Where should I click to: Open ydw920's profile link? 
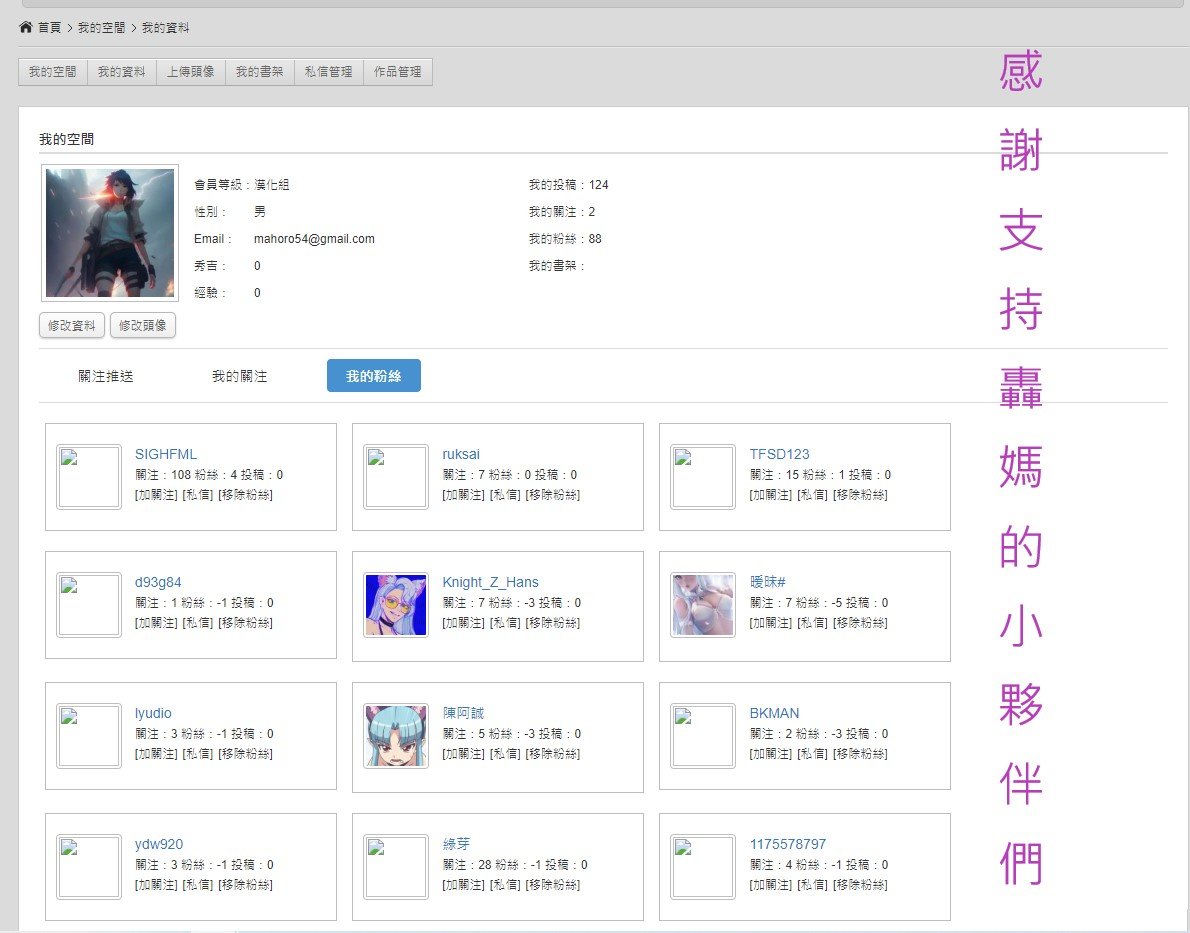point(159,844)
